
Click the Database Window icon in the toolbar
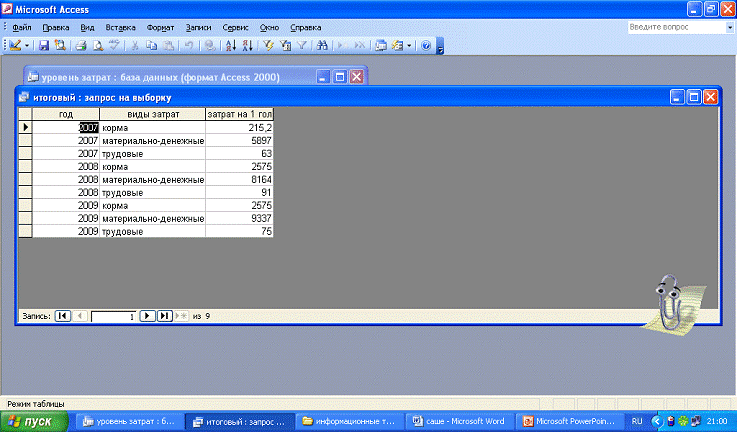(381, 46)
